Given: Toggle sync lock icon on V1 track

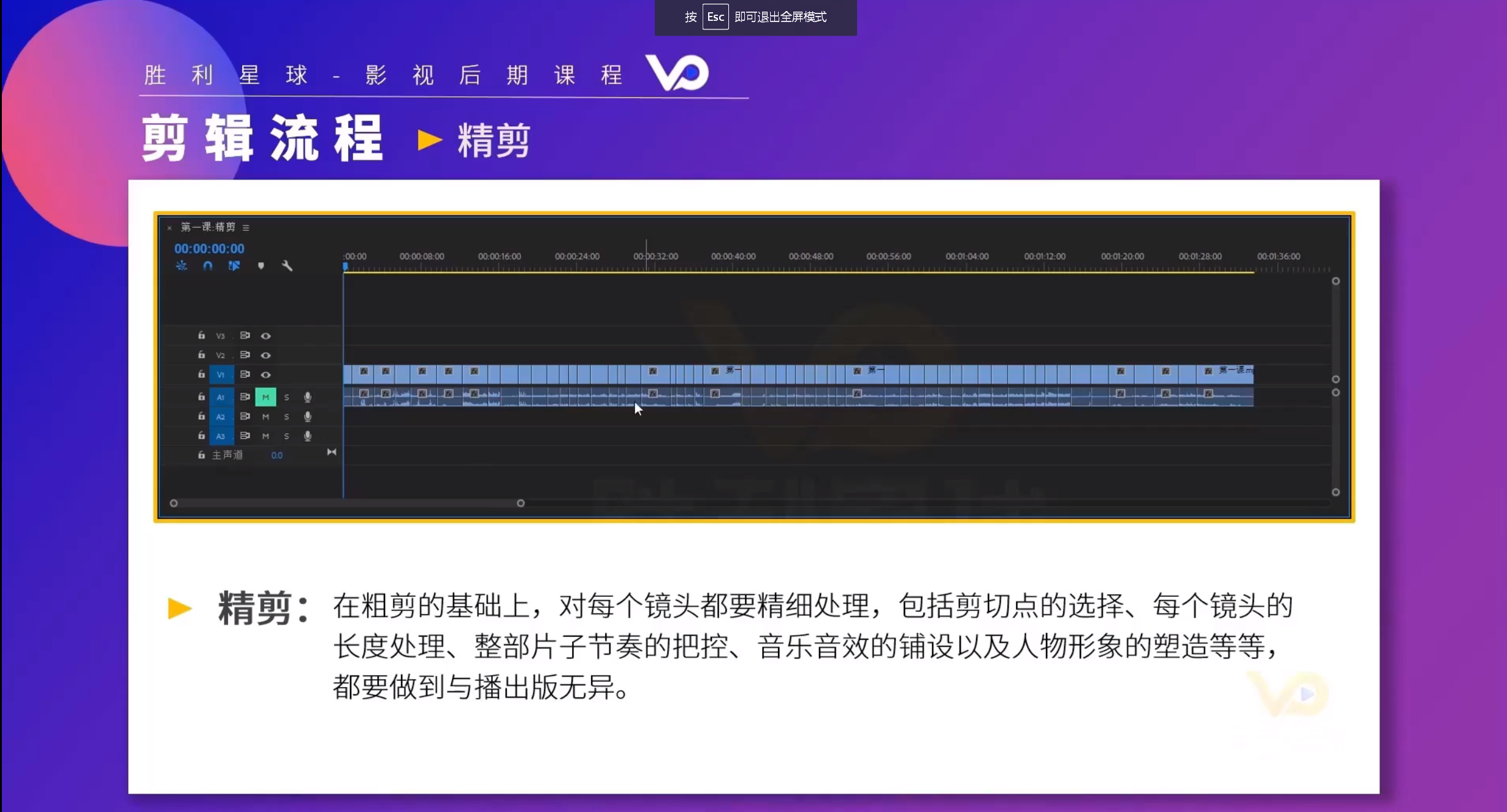Looking at the screenshot, I should [x=245, y=374].
